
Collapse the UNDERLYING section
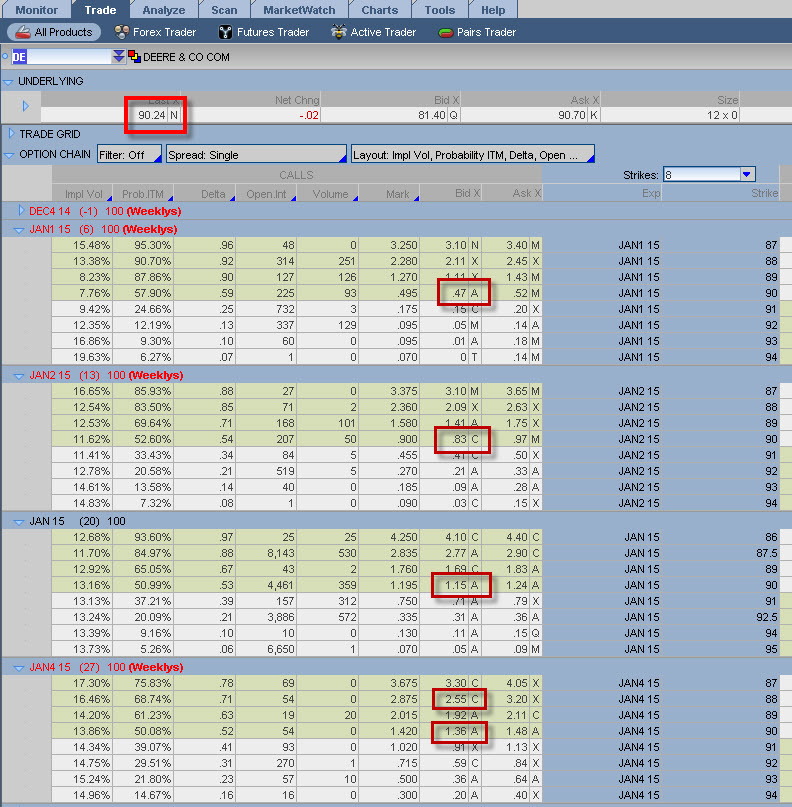pyautogui.click(x=9, y=81)
